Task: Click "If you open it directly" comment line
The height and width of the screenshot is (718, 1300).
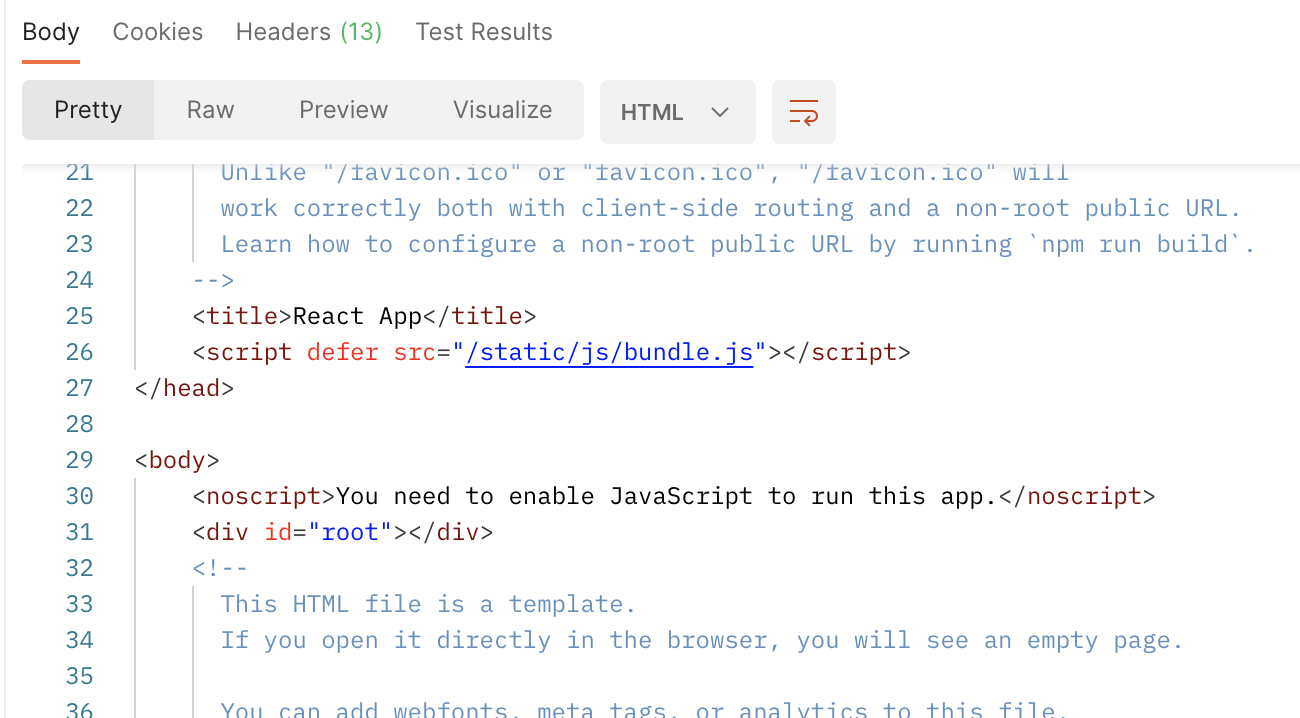Action: coord(702,640)
